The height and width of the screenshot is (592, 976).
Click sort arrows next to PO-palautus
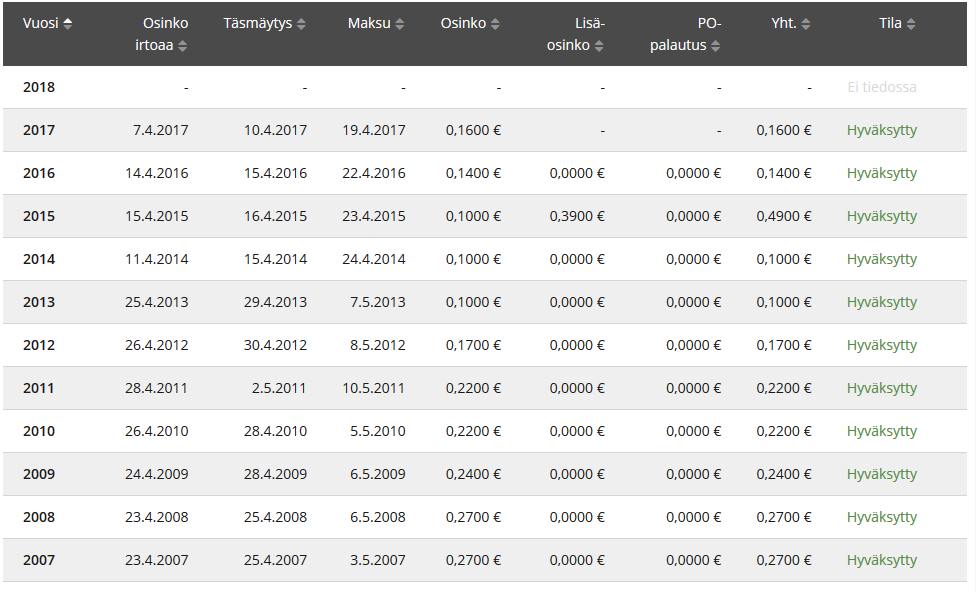[x=716, y=46]
